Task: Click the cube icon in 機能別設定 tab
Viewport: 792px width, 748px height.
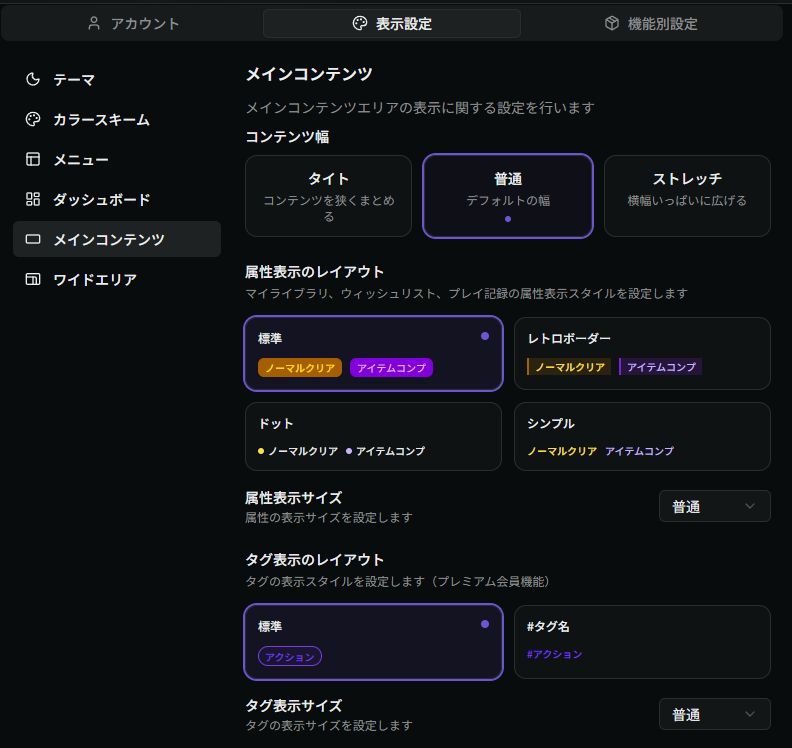Action: click(x=611, y=23)
